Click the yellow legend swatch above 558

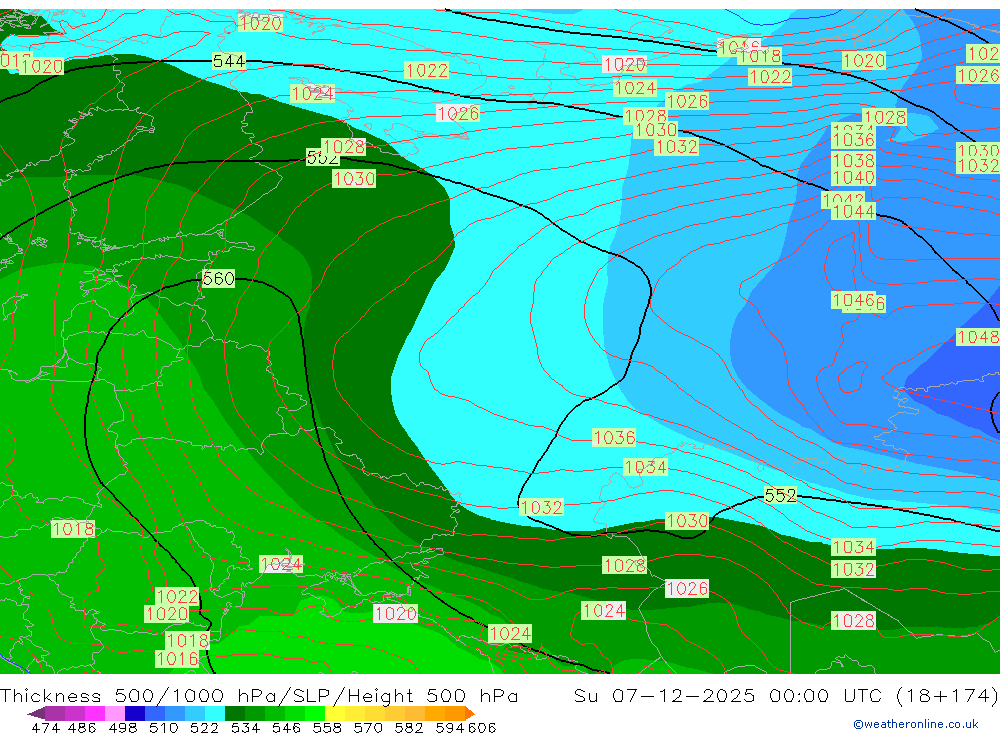[335, 713]
